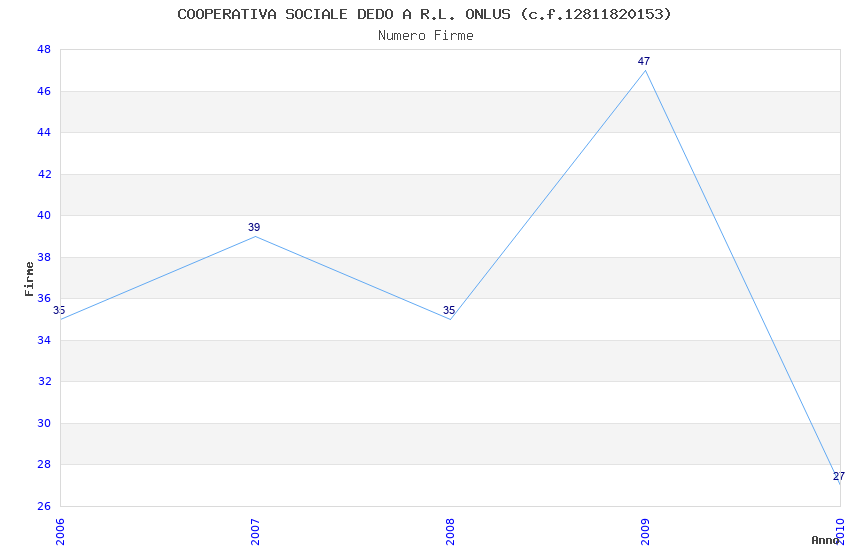Click the 48 y-axis tick label
The image size is (850, 550).
point(44,49)
